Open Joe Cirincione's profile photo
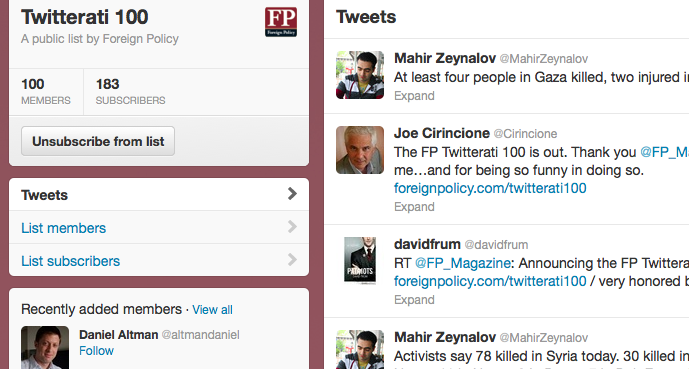Image resolution: width=689 pixels, height=369 pixels. click(x=360, y=150)
